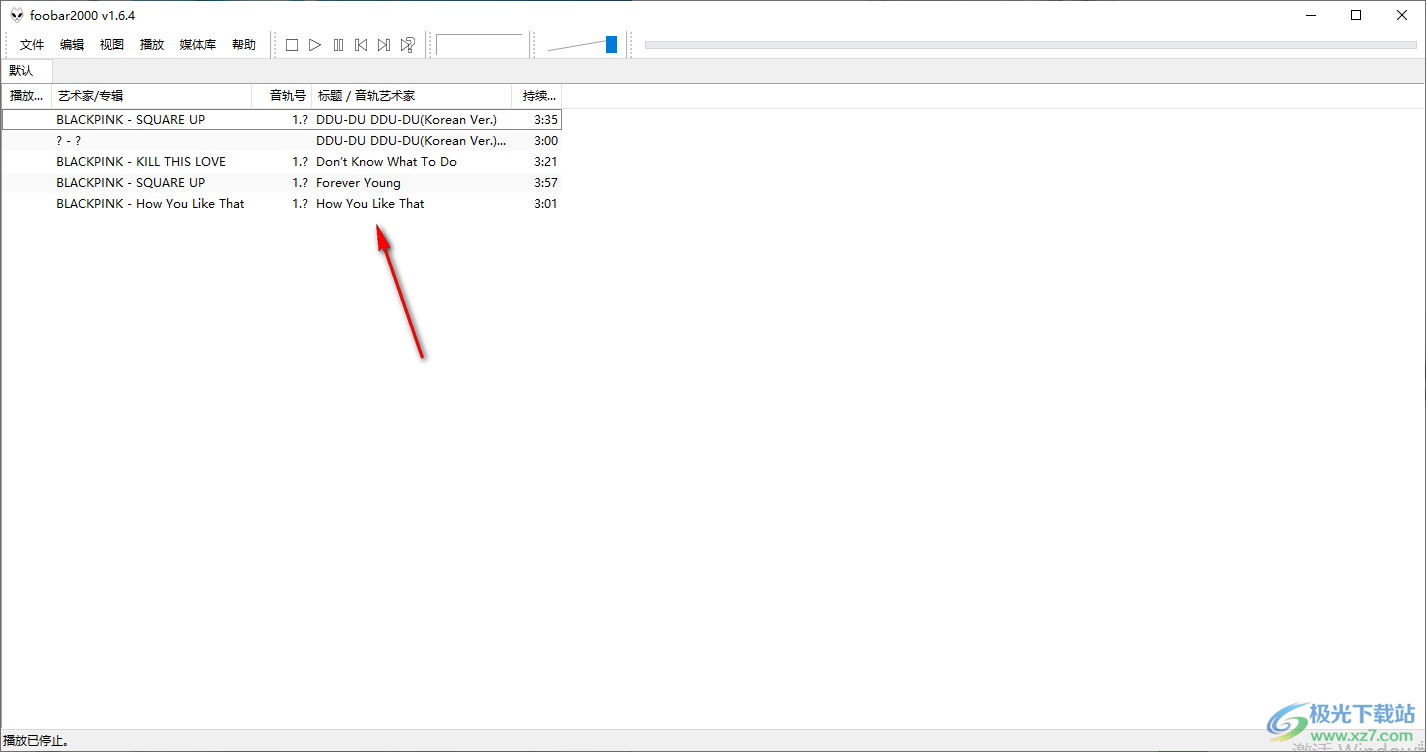Viewport: 1426px width, 752px height.
Task: Sort by 艺术家/专辑 column header
Action: (x=152, y=96)
